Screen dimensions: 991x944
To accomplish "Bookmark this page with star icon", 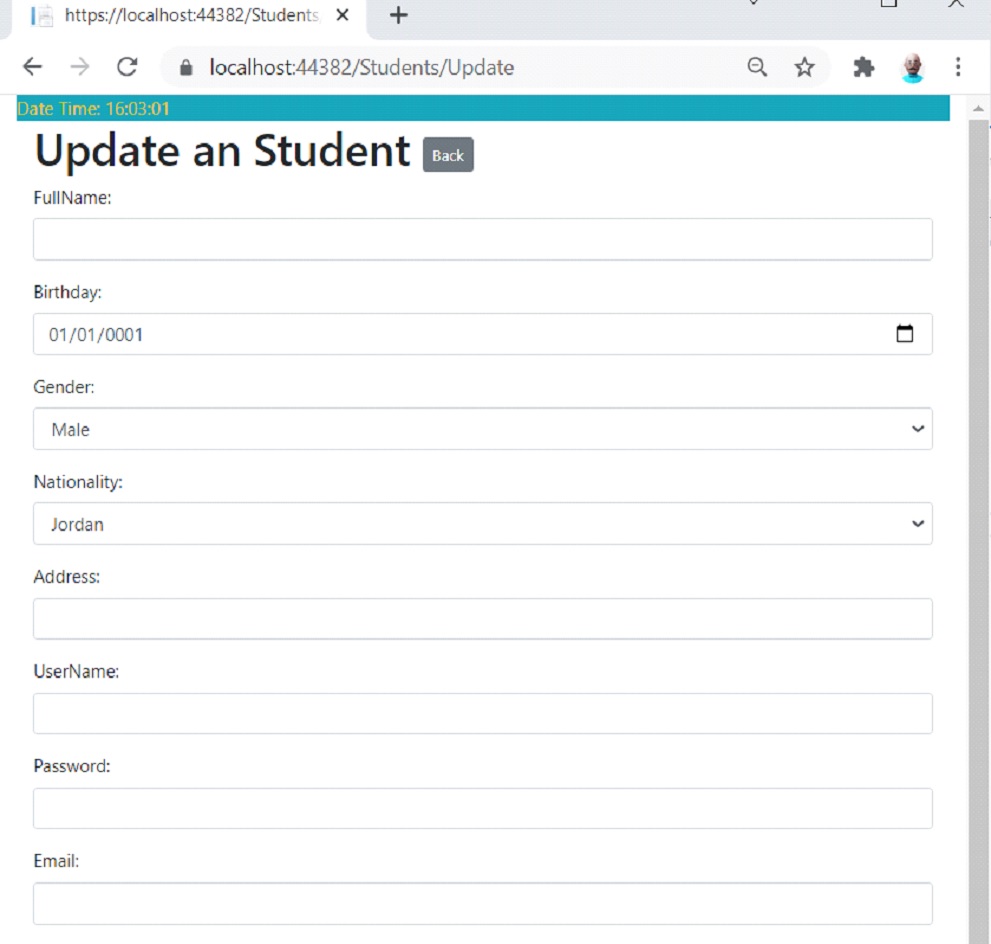I will [x=805, y=66].
